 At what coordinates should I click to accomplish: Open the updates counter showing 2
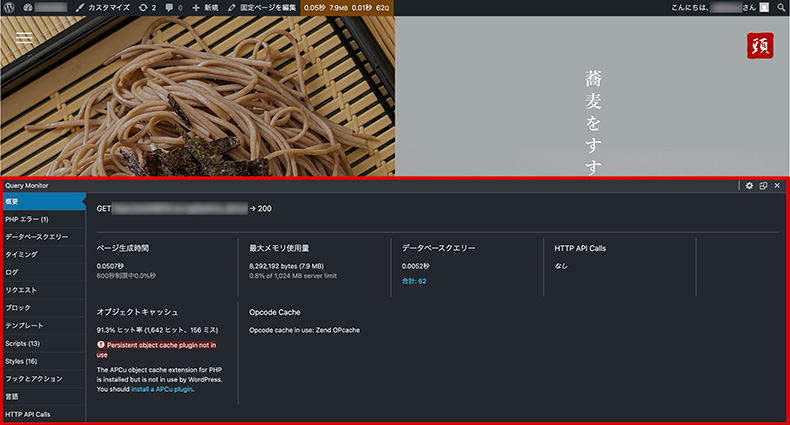click(x=148, y=8)
